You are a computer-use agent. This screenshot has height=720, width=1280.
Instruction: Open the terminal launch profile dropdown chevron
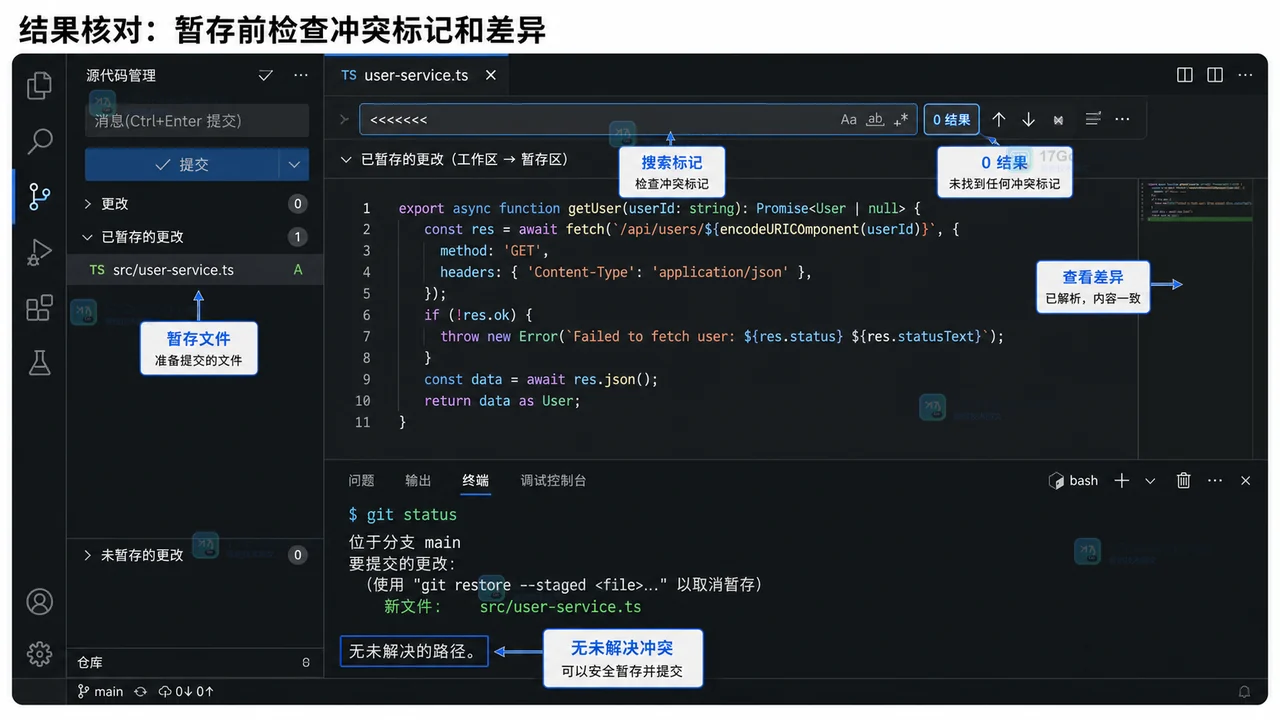(1150, 481)
